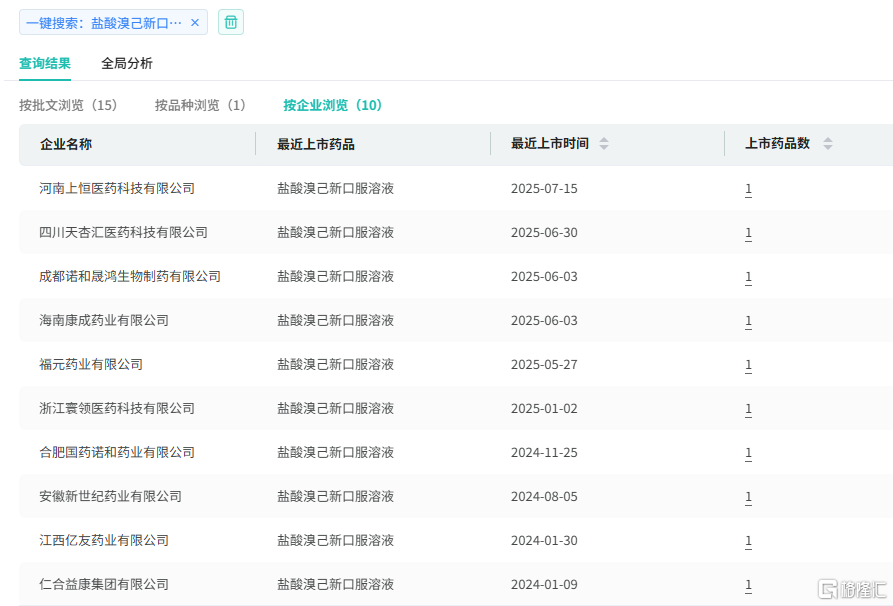
Task: Click 盐酸溴己新口服溶液 in 河南上恒 row
Action: (x=335, y=189)
